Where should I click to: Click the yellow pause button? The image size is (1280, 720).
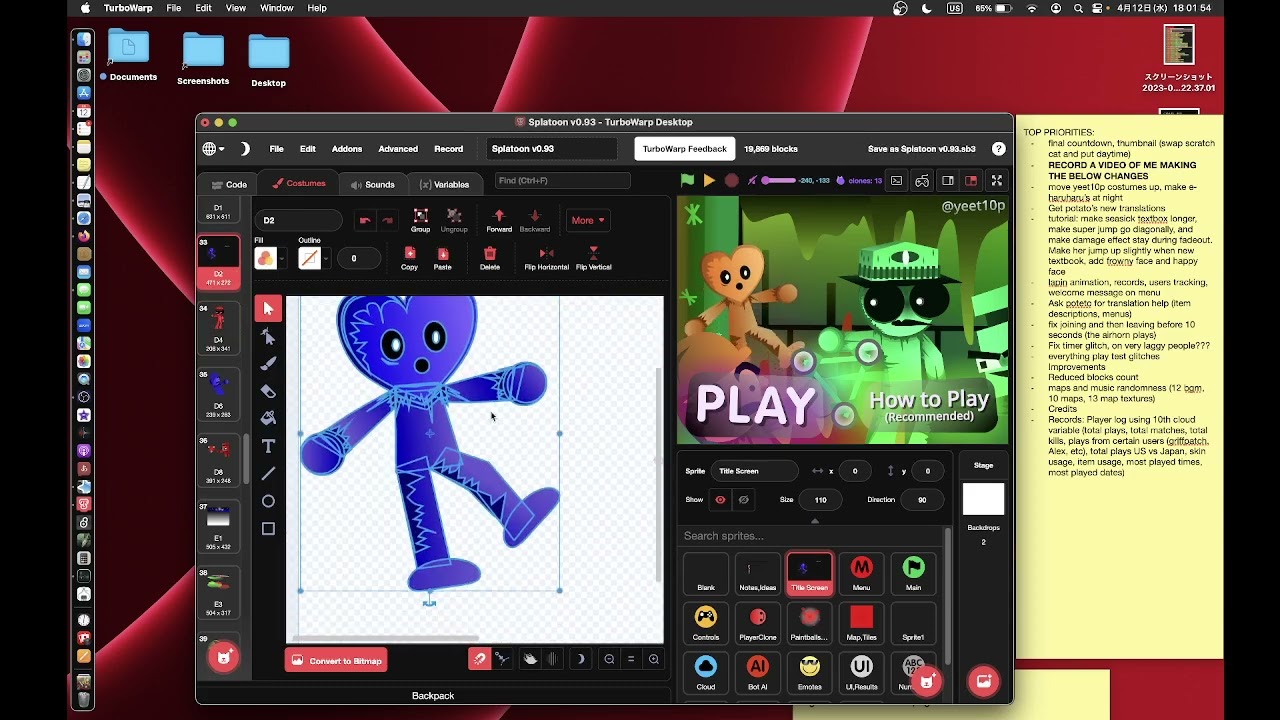pyautogui.click(x=710, y=181)
